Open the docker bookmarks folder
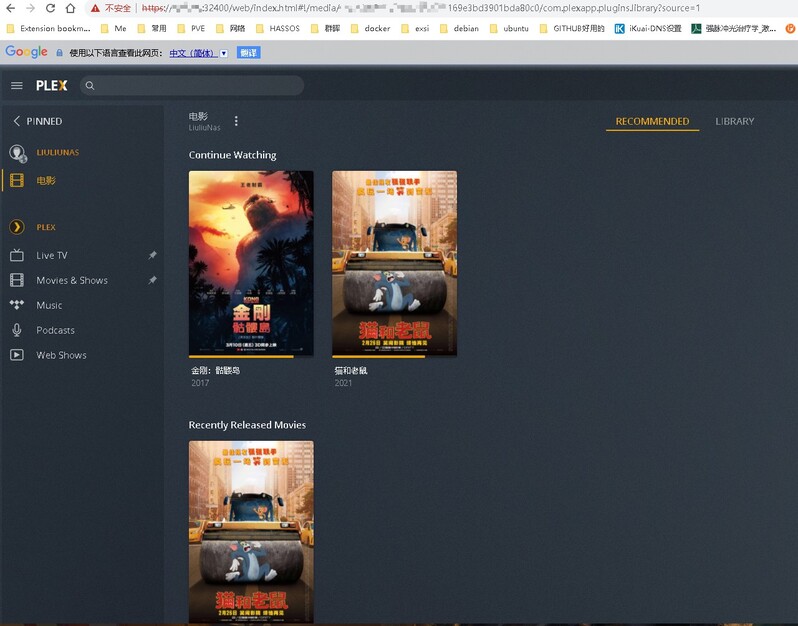Viewport: 798px width, 626px height. click(x=370, y=29)
